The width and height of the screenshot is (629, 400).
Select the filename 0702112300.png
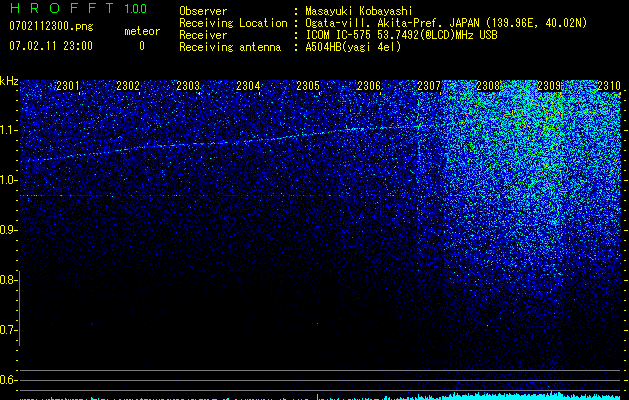point(51,27)
